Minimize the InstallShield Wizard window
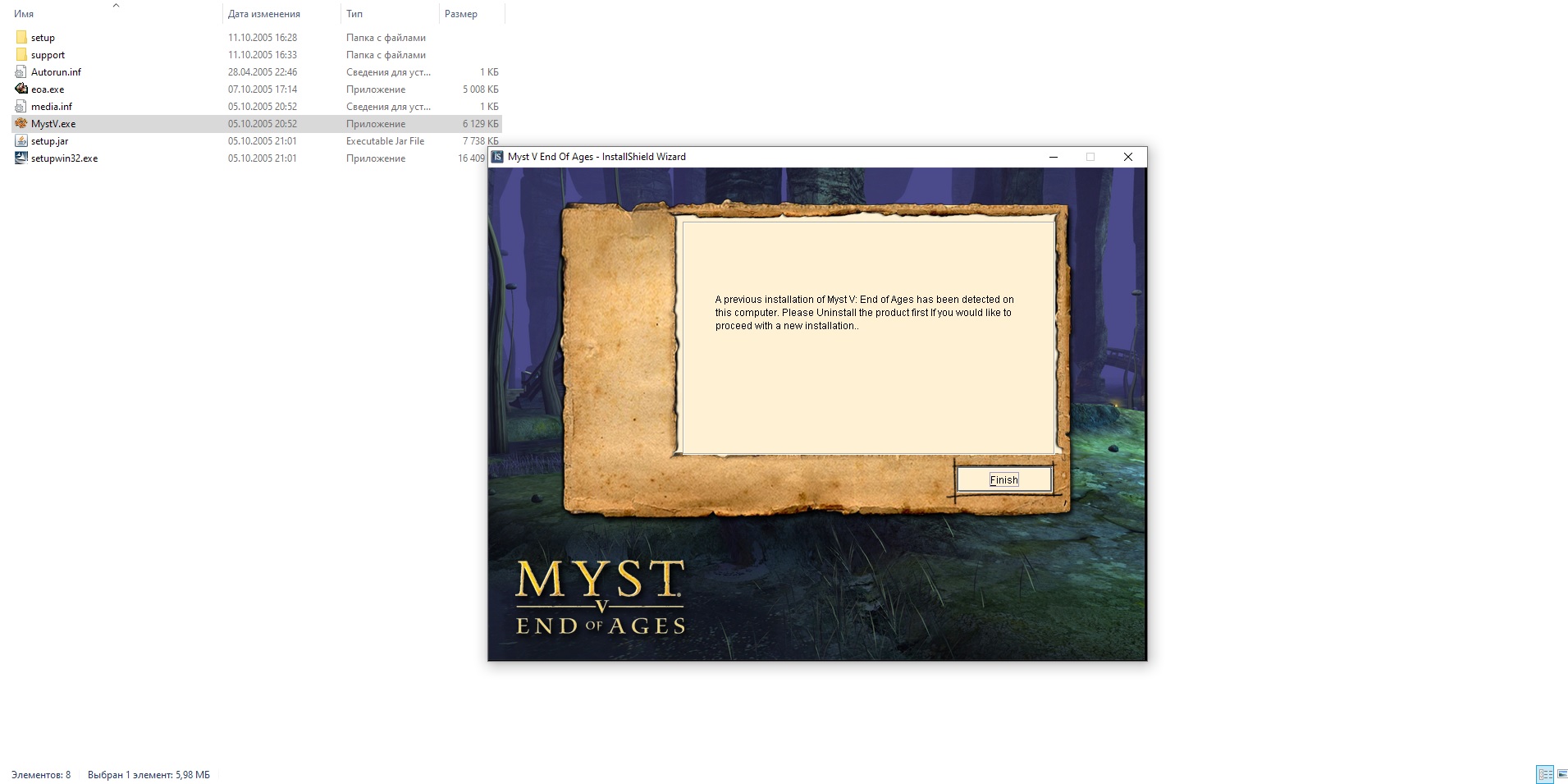 [x=1054, y=157]
